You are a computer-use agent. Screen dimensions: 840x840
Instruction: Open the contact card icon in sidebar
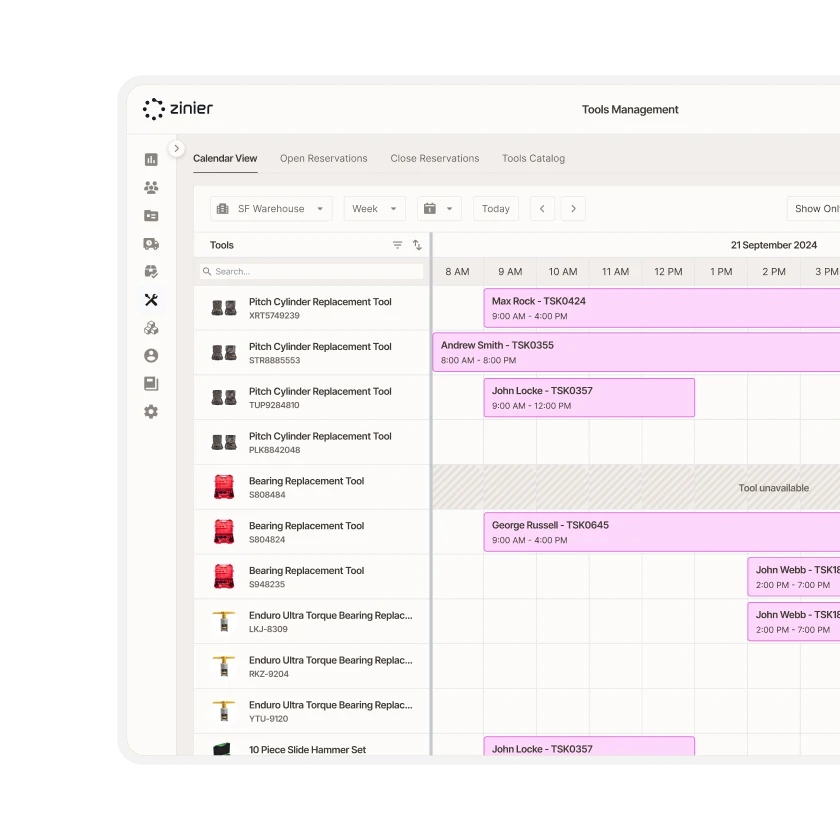click(x=151, y=215)
